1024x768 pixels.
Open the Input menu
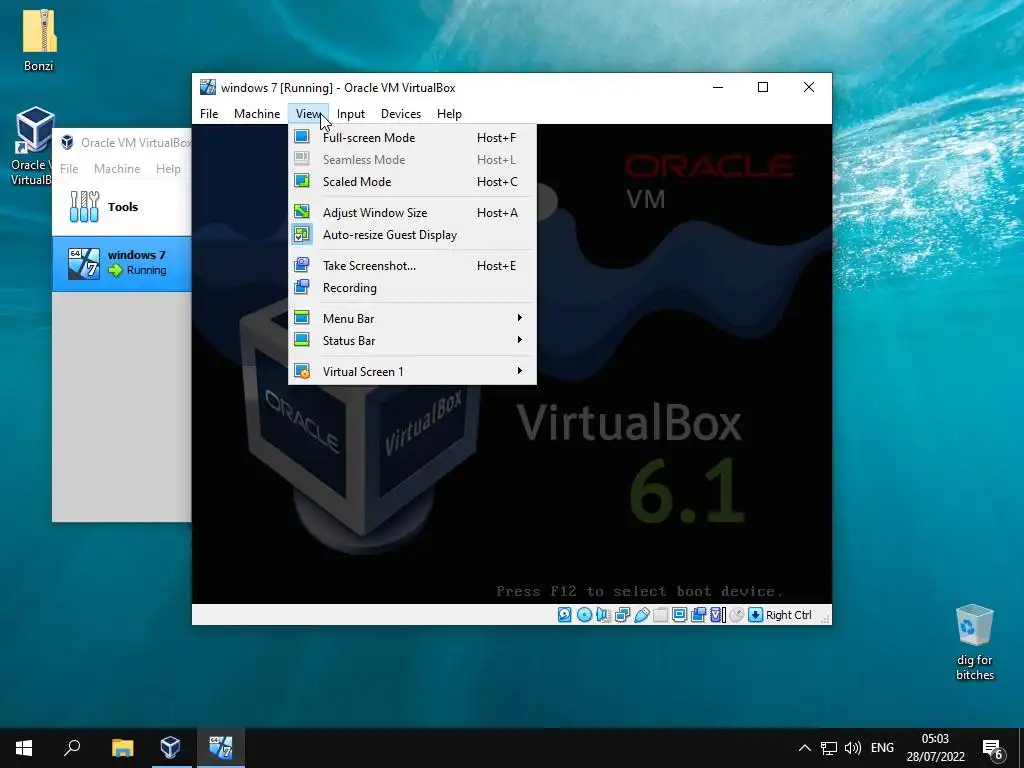click(351, 114)
